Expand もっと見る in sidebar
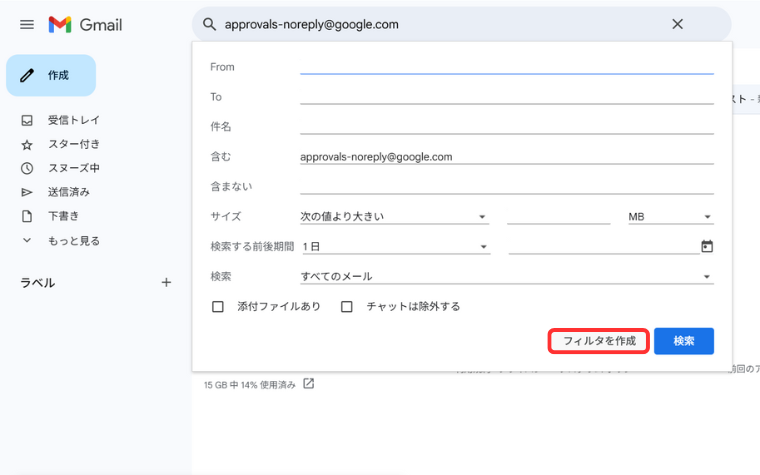This screenshot has height=475, width=760. tap(73, 240)
